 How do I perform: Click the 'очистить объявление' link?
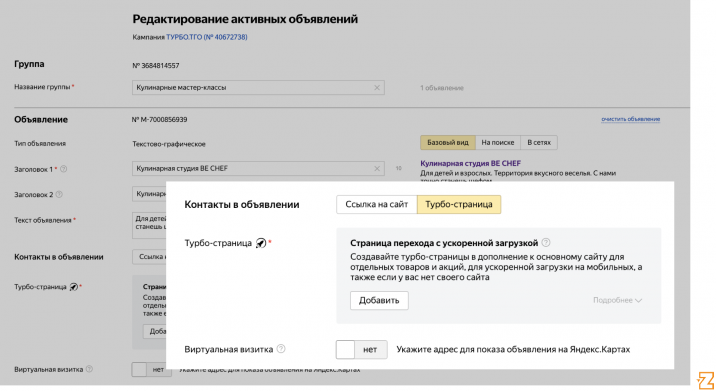630,119
